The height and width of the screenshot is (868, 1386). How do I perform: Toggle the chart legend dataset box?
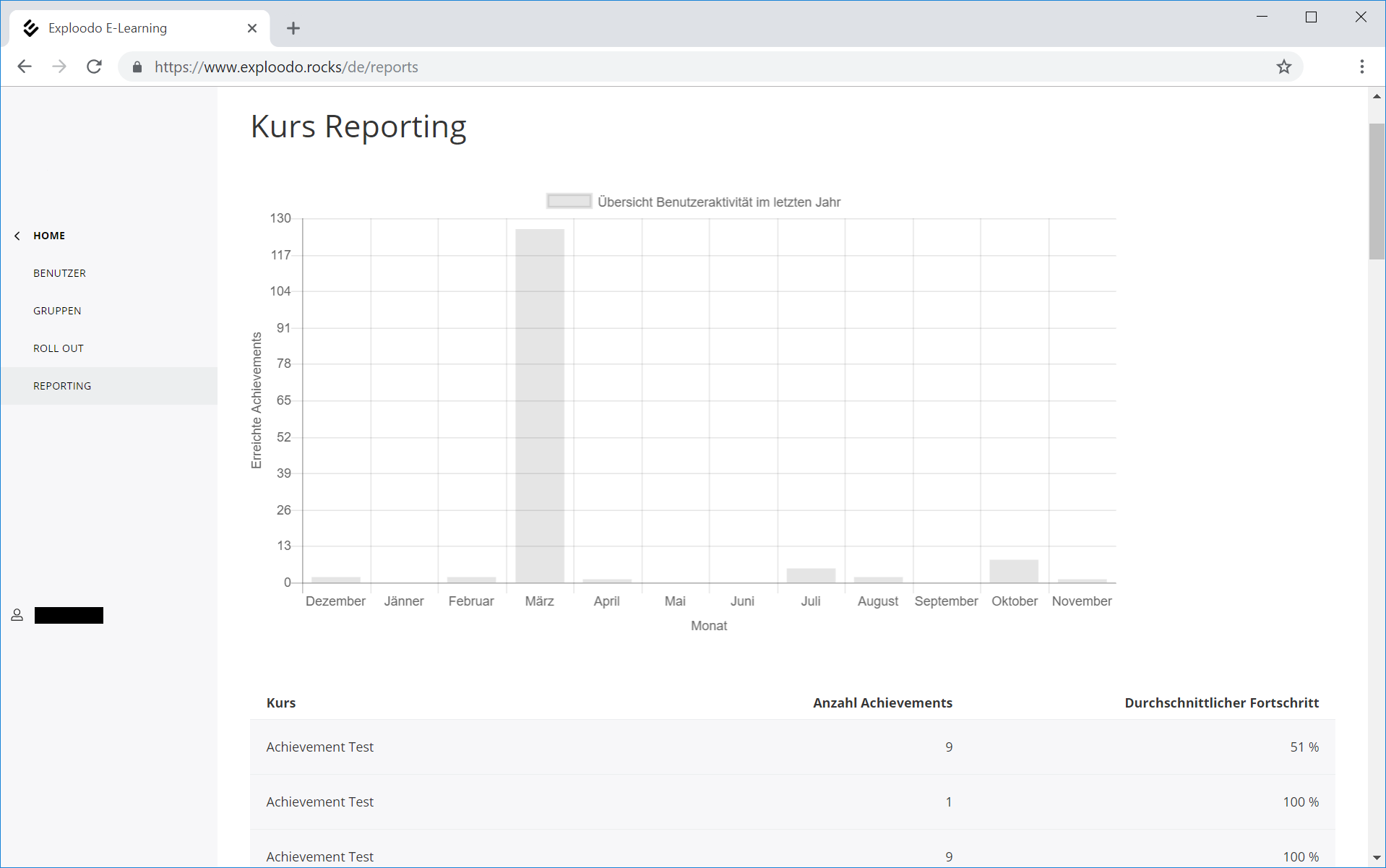pyautogui.click(x=569, y=202)
